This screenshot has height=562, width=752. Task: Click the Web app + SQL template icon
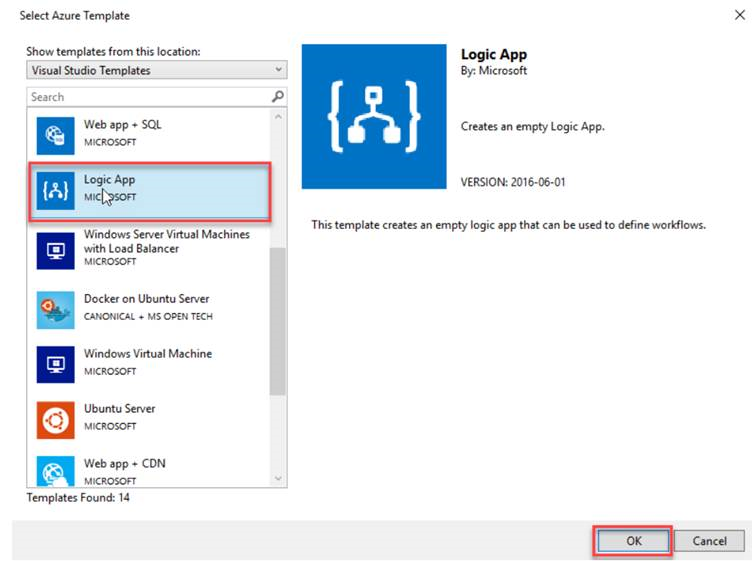[55, 134]
